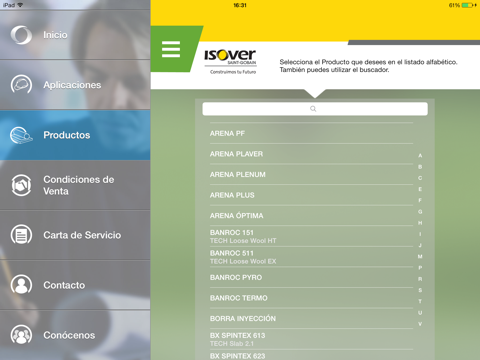This screenshot has height=360, width=480.
Task: Open BX SPINTEX 613 TECH Slab
Action: click(x=311, y=339)
